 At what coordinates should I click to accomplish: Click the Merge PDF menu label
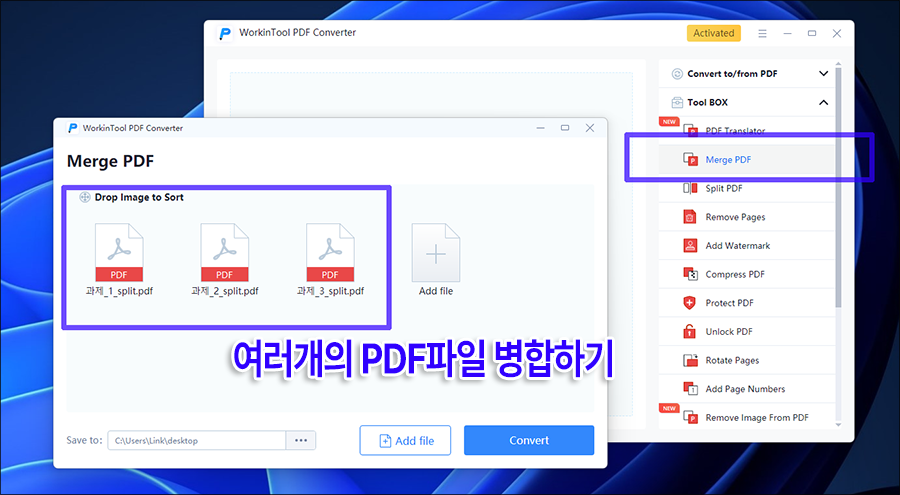[728, 160]
